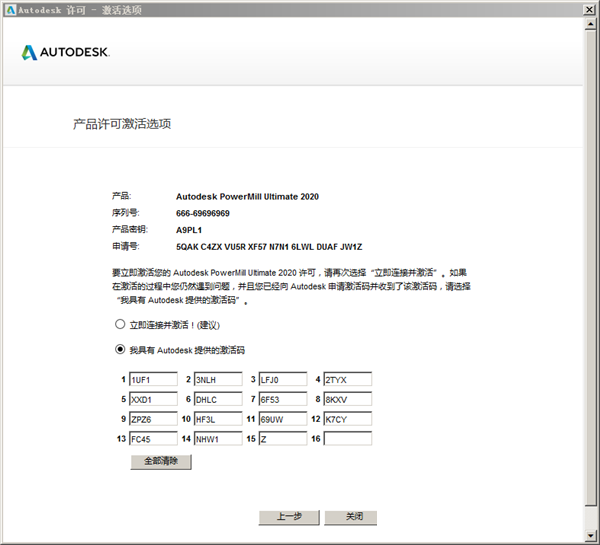Click the vertical scrollbar thumb
The width and height of the screenshot is (600, 545).
point(590,268)
